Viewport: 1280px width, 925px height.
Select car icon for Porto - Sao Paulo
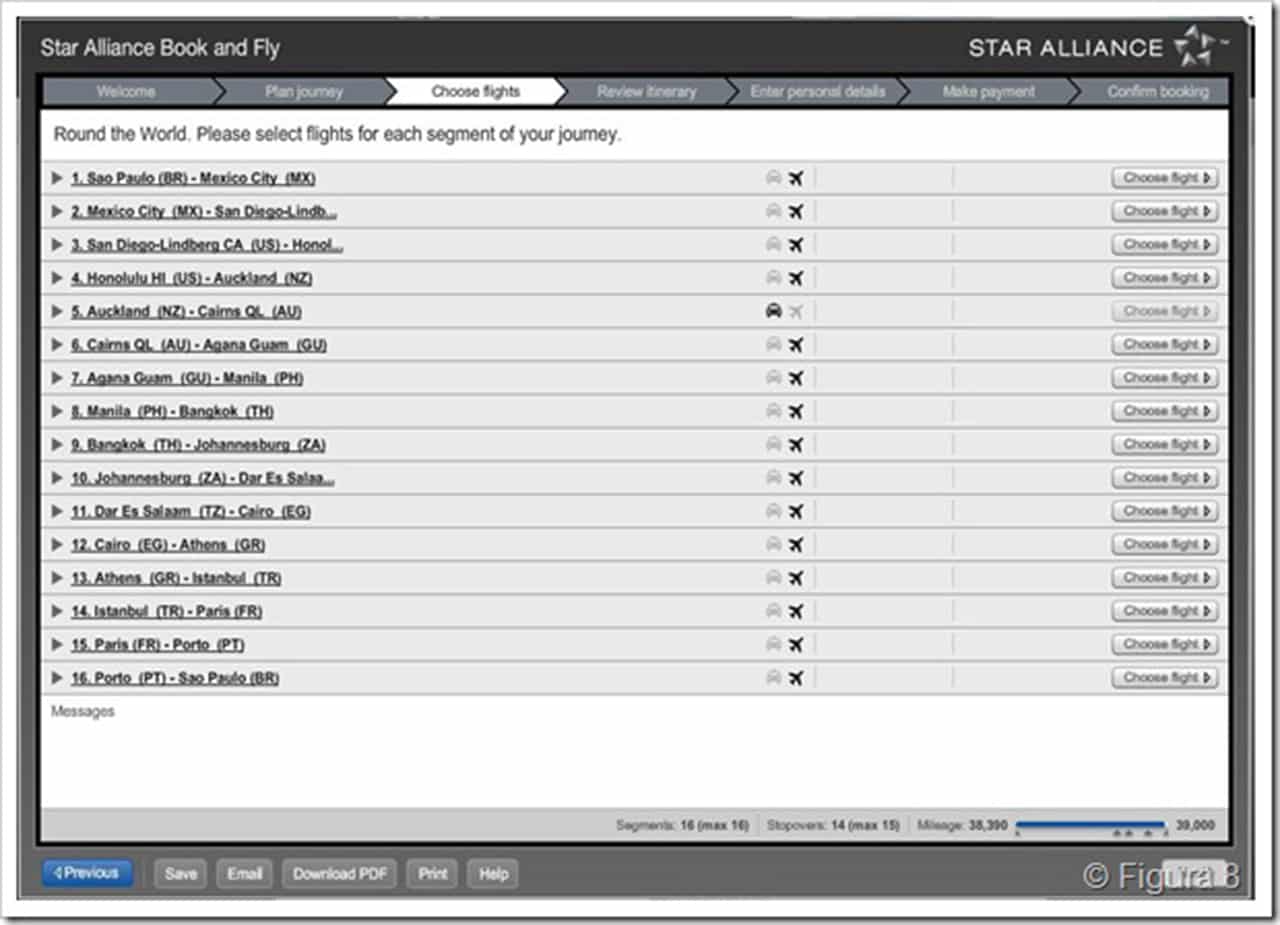[x=773, y=678]
